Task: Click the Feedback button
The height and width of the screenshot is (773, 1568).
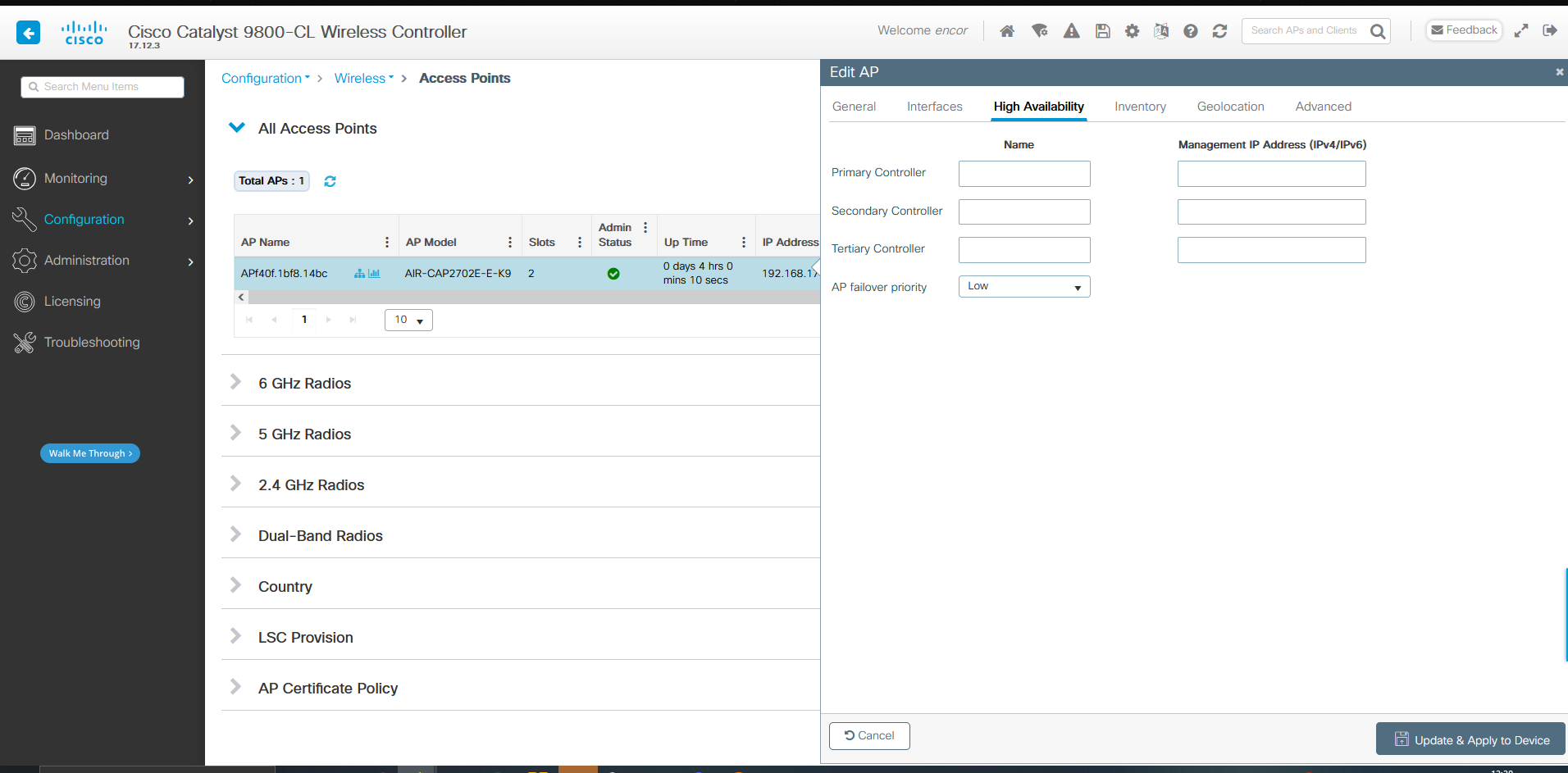Action: [1464, 30]
